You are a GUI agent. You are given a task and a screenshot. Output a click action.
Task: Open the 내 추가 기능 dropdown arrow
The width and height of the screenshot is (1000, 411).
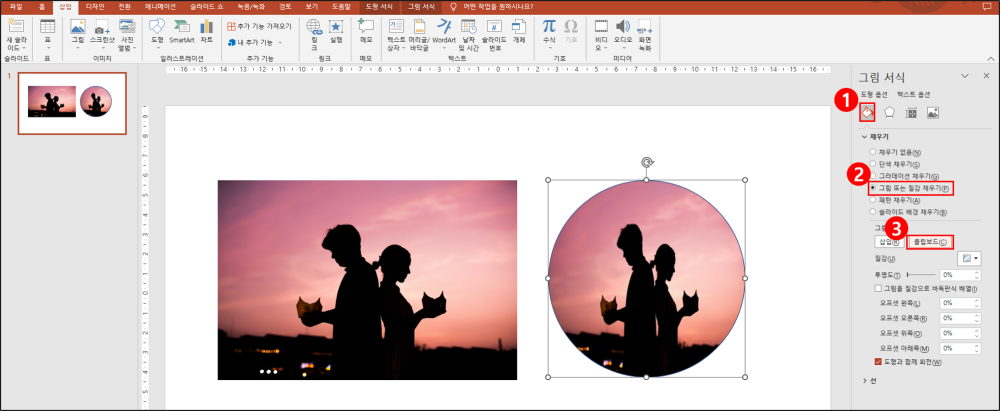pyautogui.click(x=280, y=42)
